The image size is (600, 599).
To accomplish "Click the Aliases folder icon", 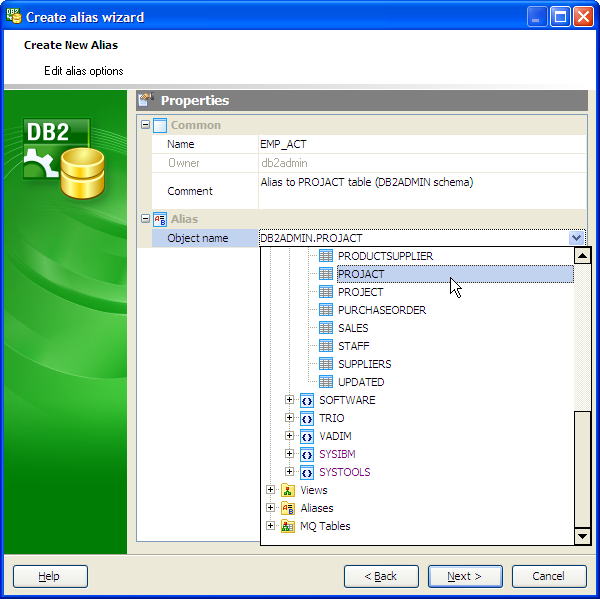I will click(x=289, y=508).
